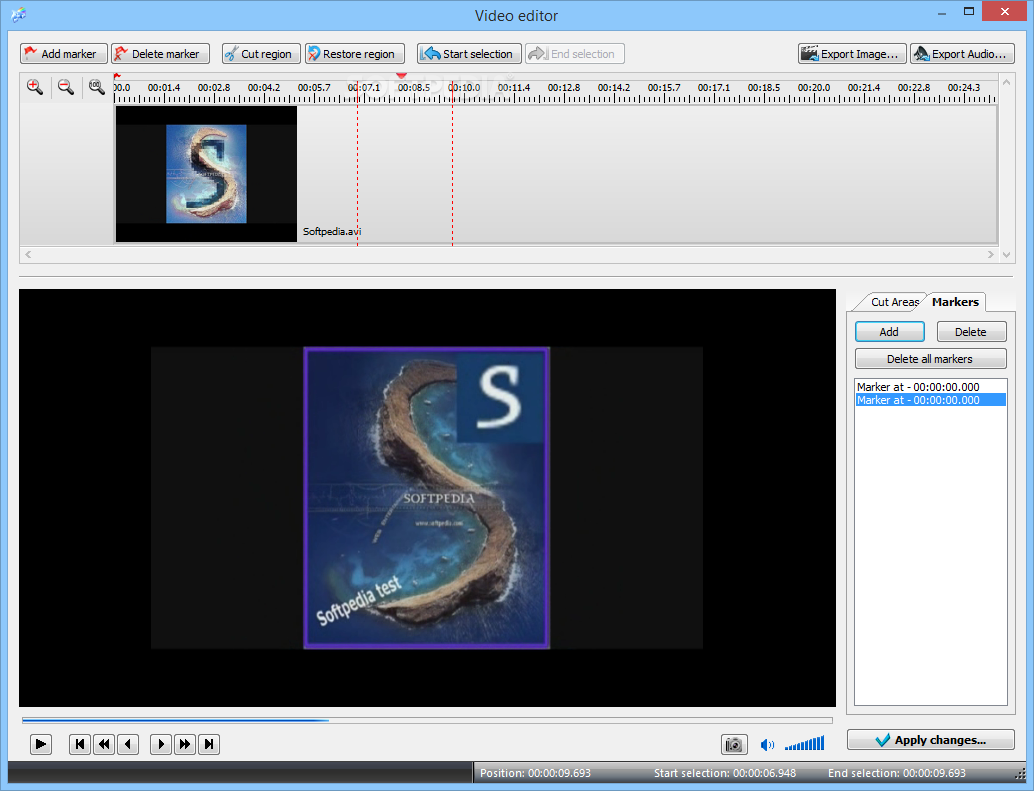1034x791 pixels.
Task: Select the highlighted second marker entry
Action: tap(930, 400)
